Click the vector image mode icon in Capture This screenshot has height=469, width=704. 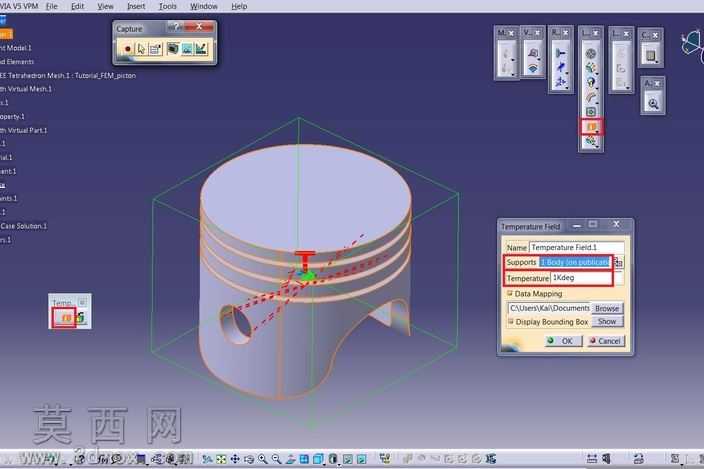(x=201, y=48)
